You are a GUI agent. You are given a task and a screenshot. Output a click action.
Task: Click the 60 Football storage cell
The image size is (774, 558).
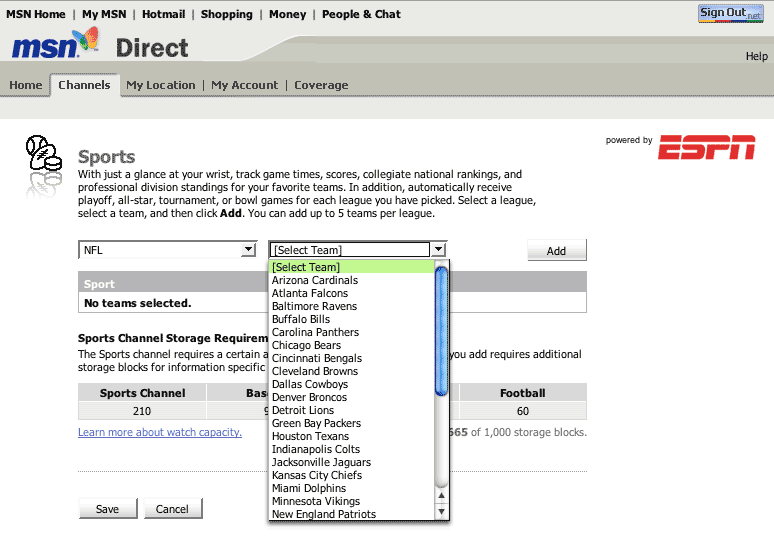pyautogui.click(x=523, y=411)
